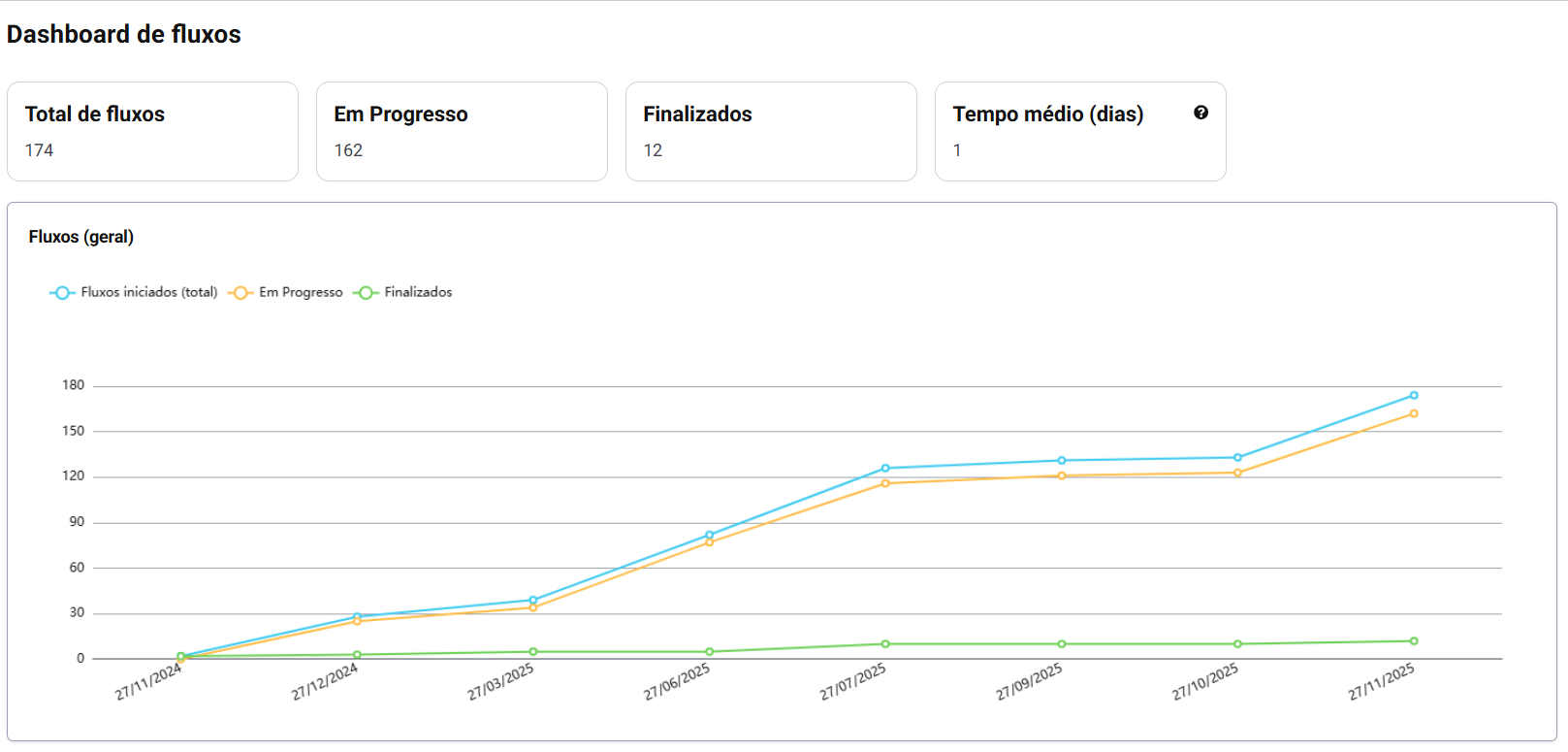Image resolution: width=1568 pixels, height=752 pixels.
Task: Select the blue data point at 27/09/2025
Action: pyautogui.click(x=1062, y=461)
